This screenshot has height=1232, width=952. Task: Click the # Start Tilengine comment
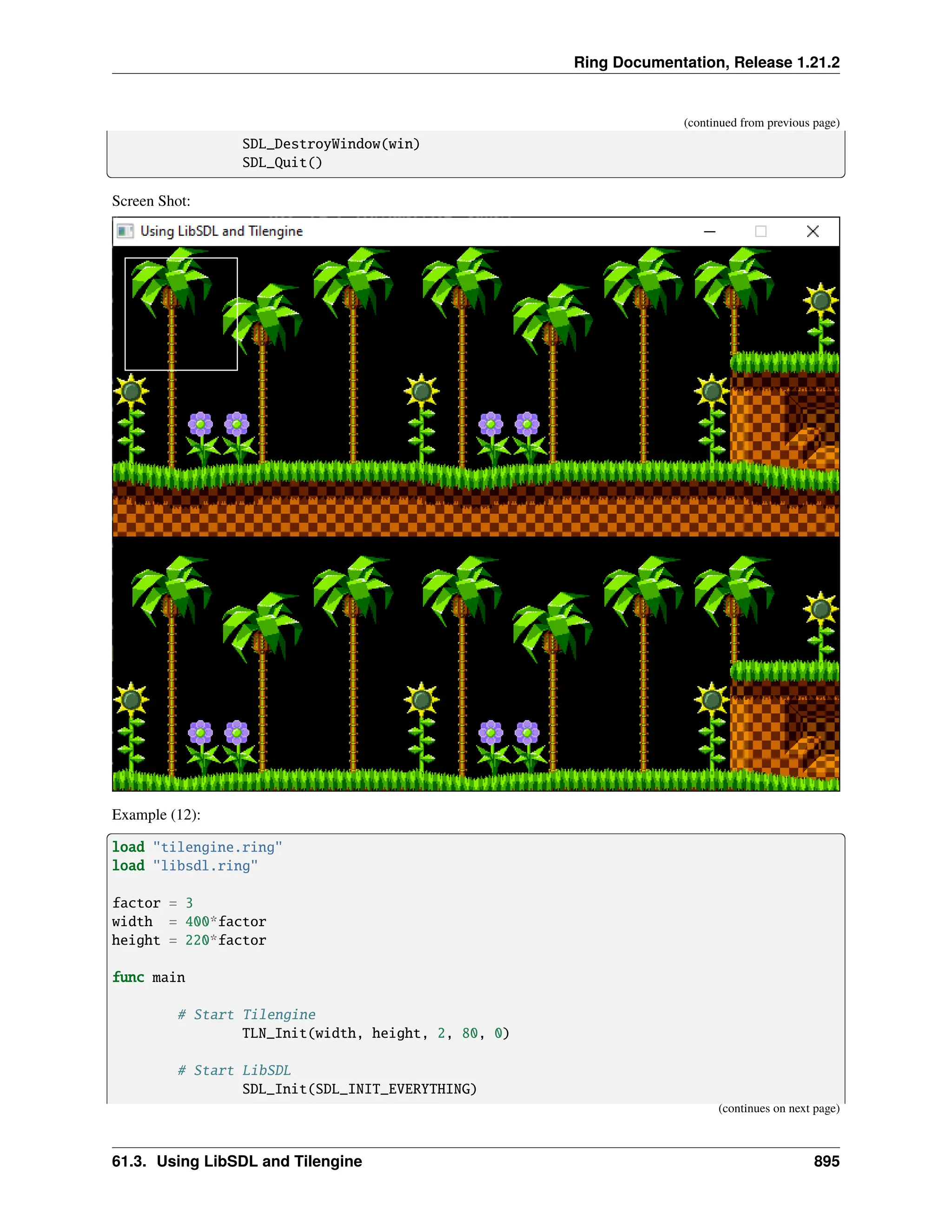246,1015
